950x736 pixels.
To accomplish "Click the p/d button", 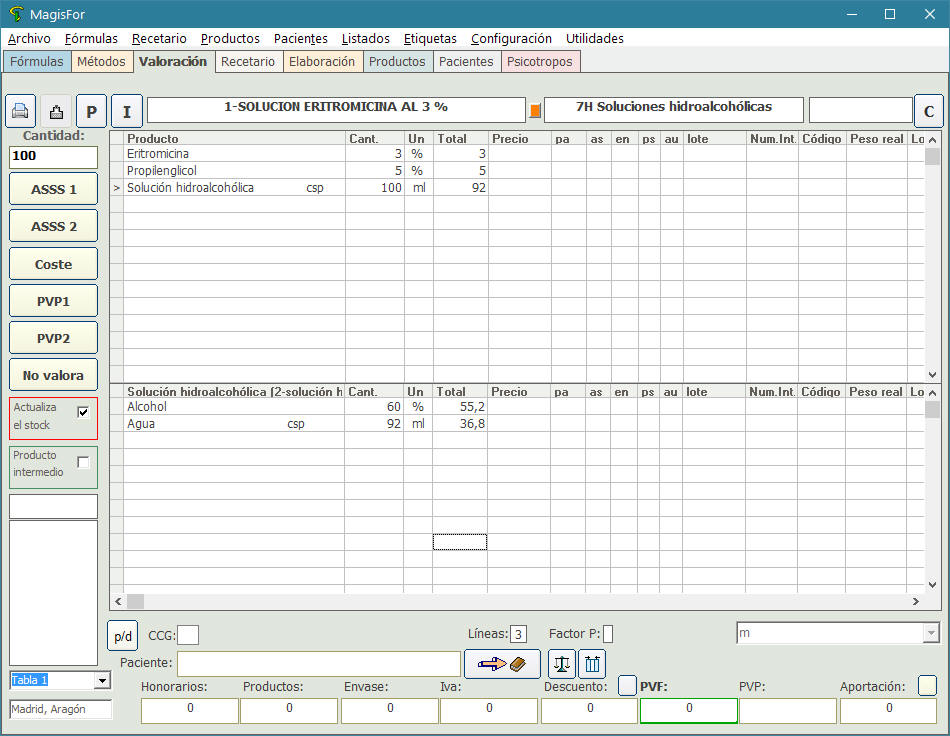I will click(122, 635).
